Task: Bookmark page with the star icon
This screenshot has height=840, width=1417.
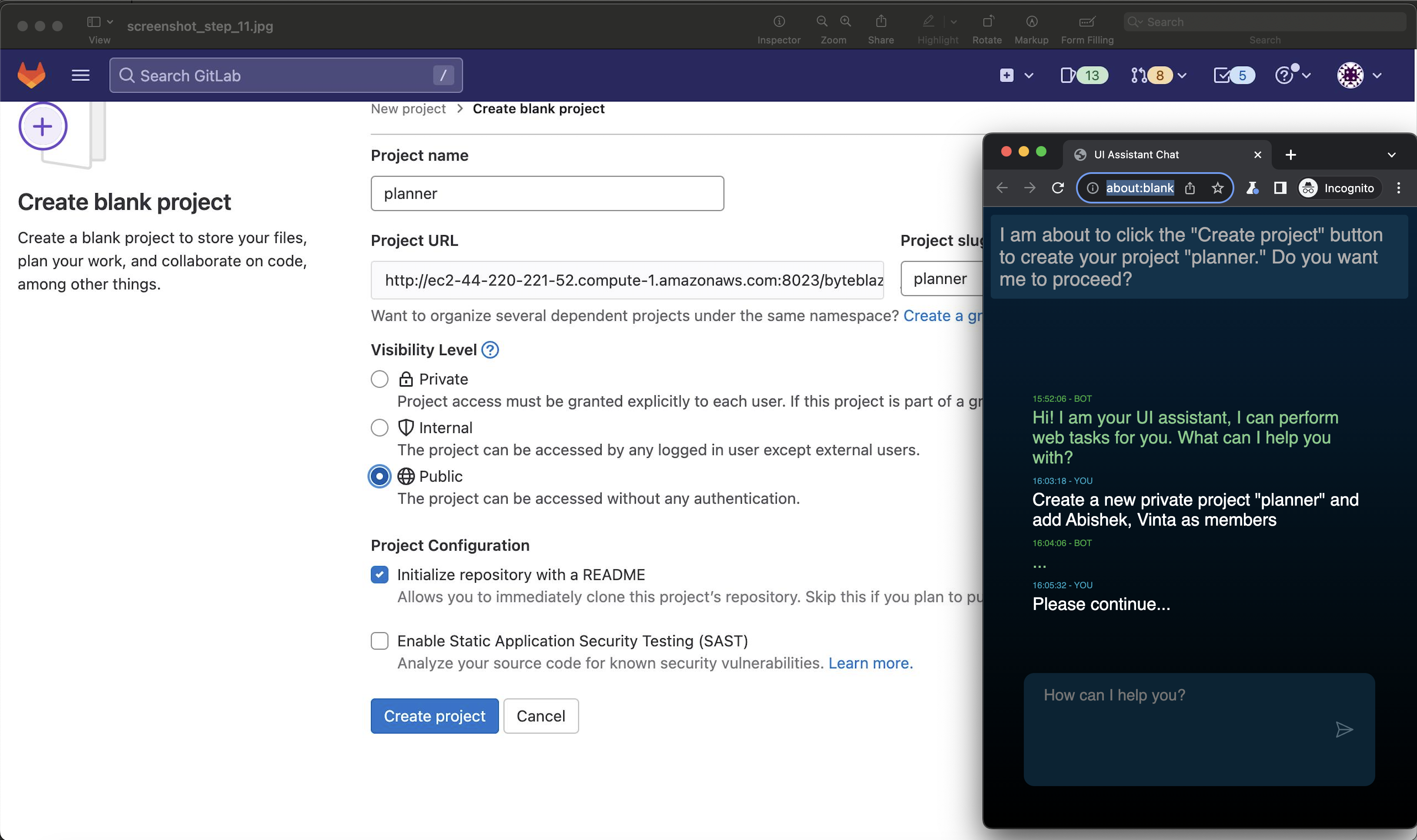Action: (x=1217, y=188)
